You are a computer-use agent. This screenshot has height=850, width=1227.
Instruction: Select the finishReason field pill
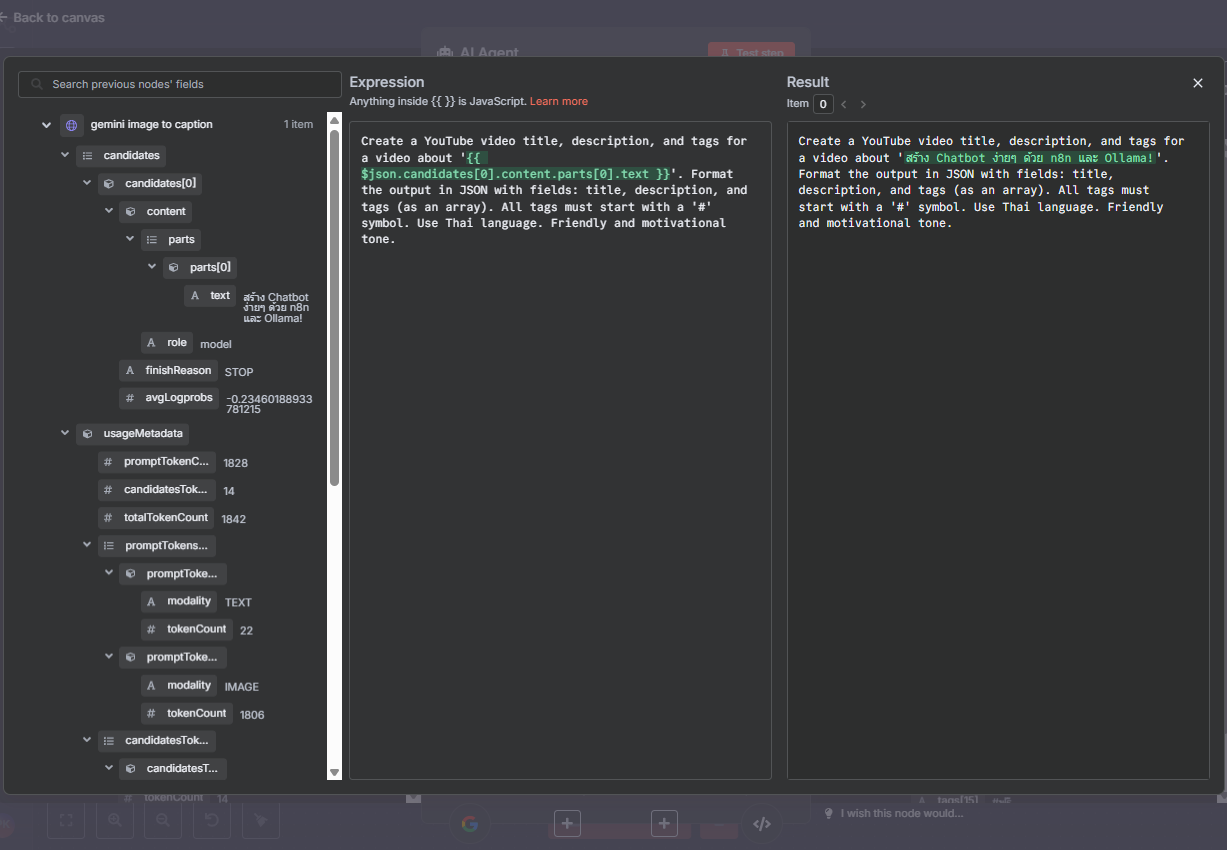pos(168,370)
